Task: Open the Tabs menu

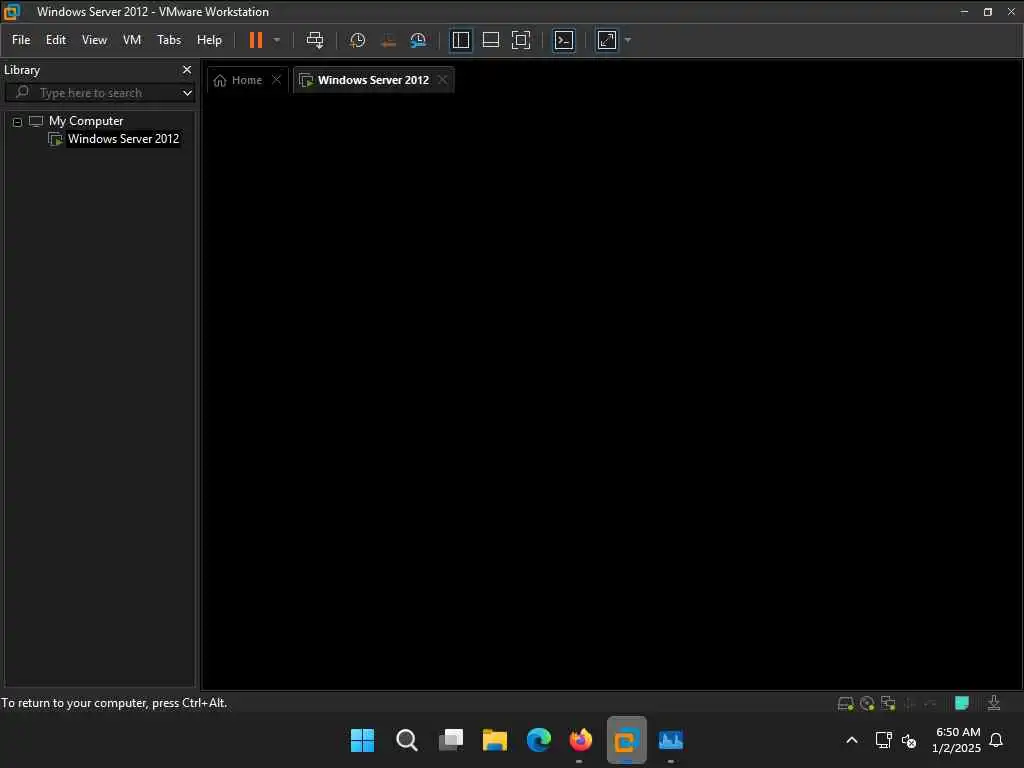Action: (x=169, y=40)
